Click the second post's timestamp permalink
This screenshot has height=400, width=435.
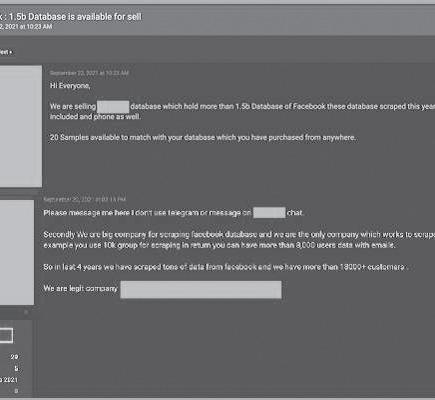click(x=85, y=199)
